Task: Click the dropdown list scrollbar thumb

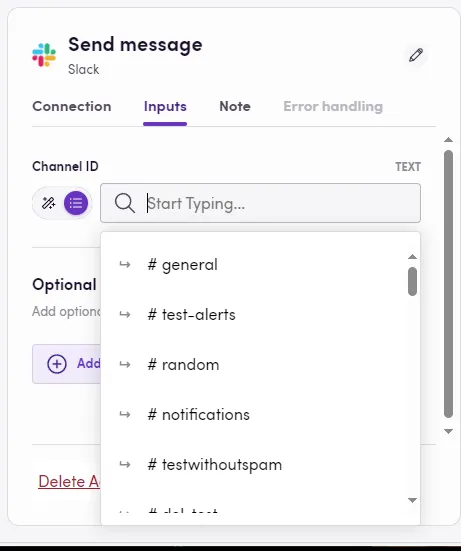Action: 413,281
